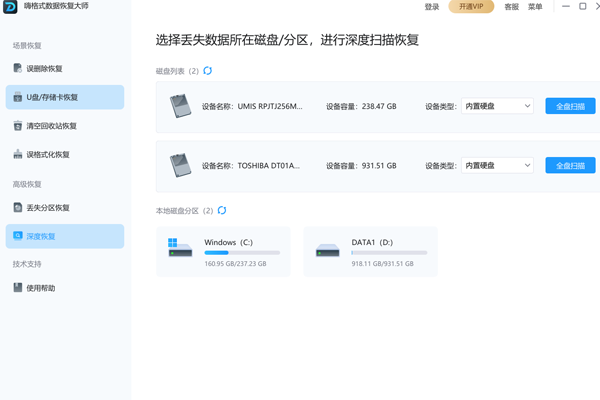Click the DATA1 (D:) usage bar
This screenshot has height=400, width=600.
click(x=389, y=253)
